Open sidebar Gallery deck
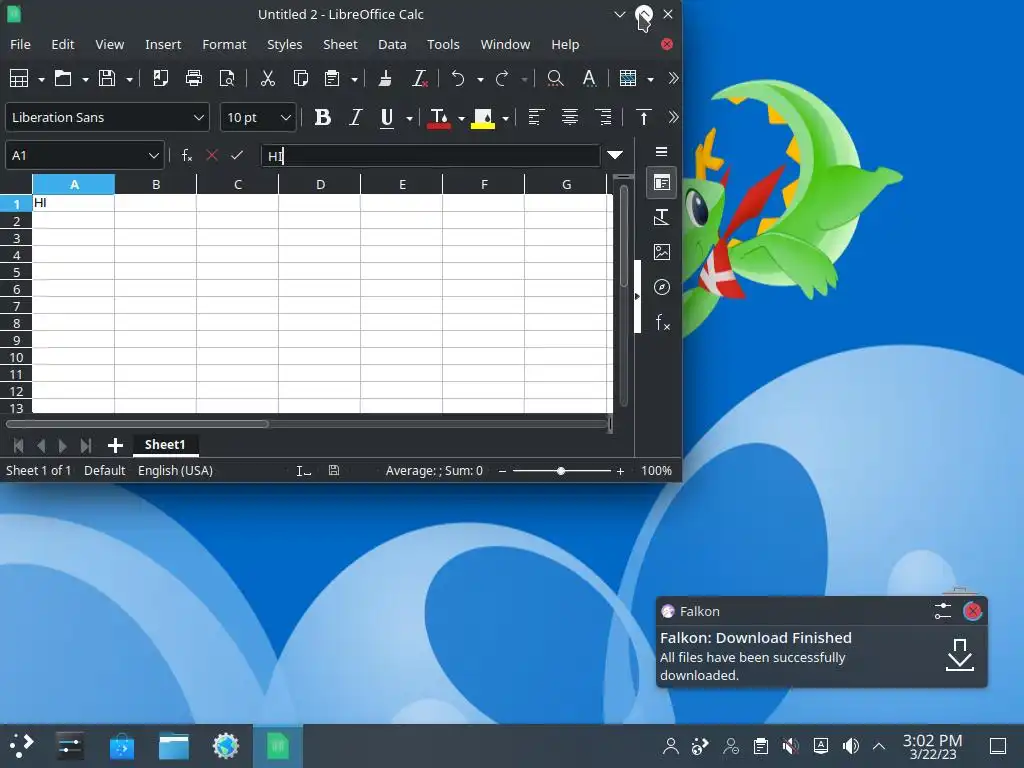Image resolution: width=1024 pixels, height=768 pixels. 662,252
